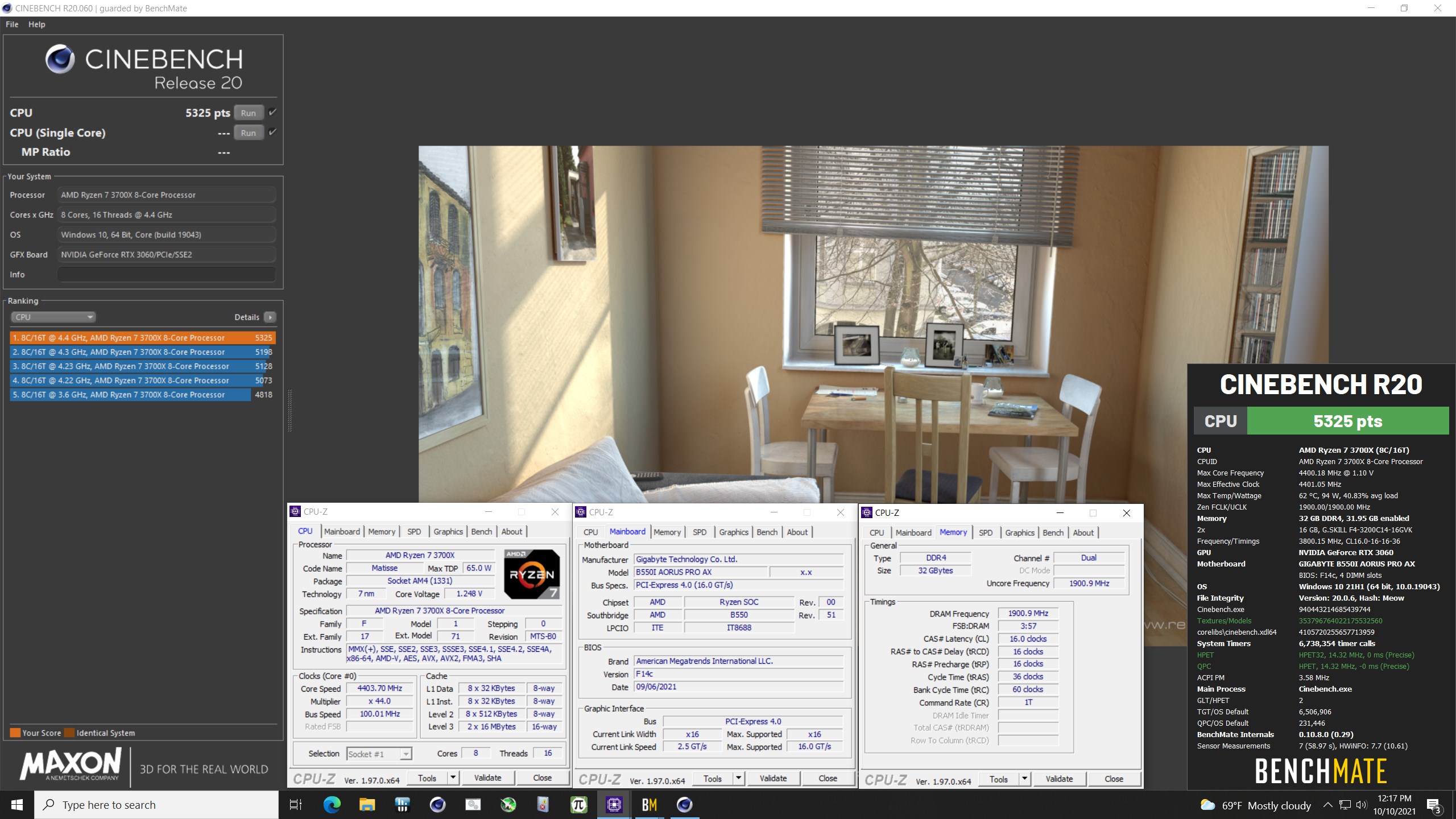Open the green jet taskbar icon
The height and width of the screenshot is (819, 1456).
tap(508, 805)
